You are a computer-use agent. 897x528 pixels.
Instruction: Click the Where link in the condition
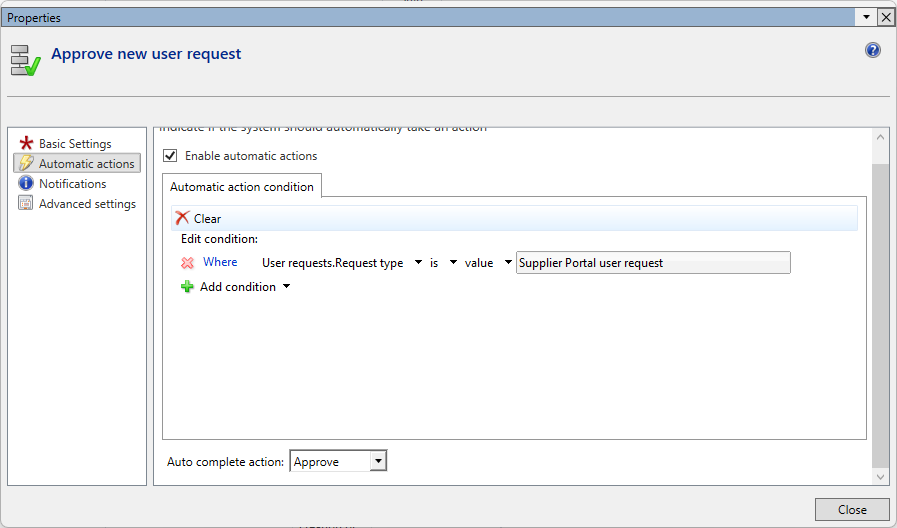pyautogui.click(x=220, y=262)
